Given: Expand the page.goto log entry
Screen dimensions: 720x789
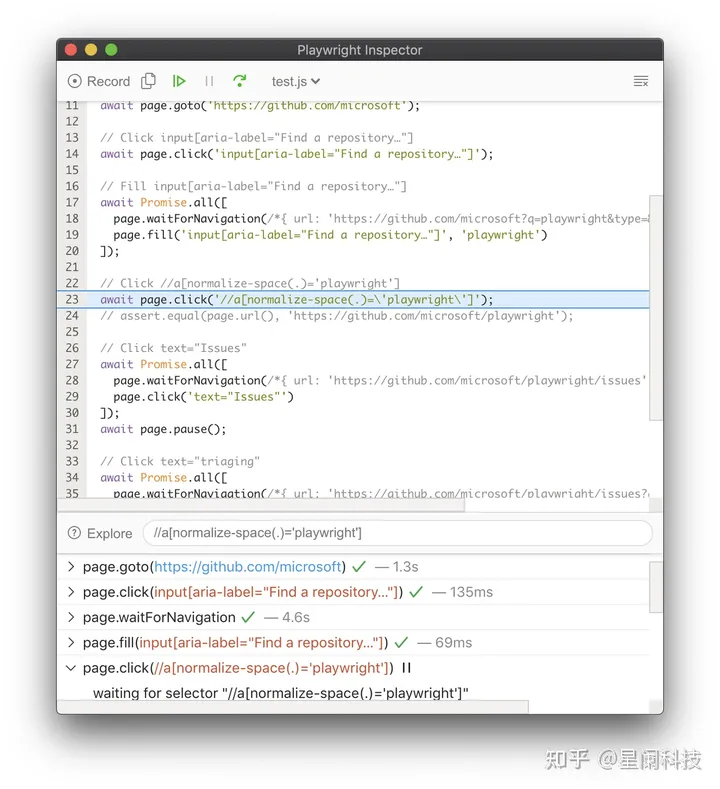Looking at the screenshot, I should [x=71, y=567].
